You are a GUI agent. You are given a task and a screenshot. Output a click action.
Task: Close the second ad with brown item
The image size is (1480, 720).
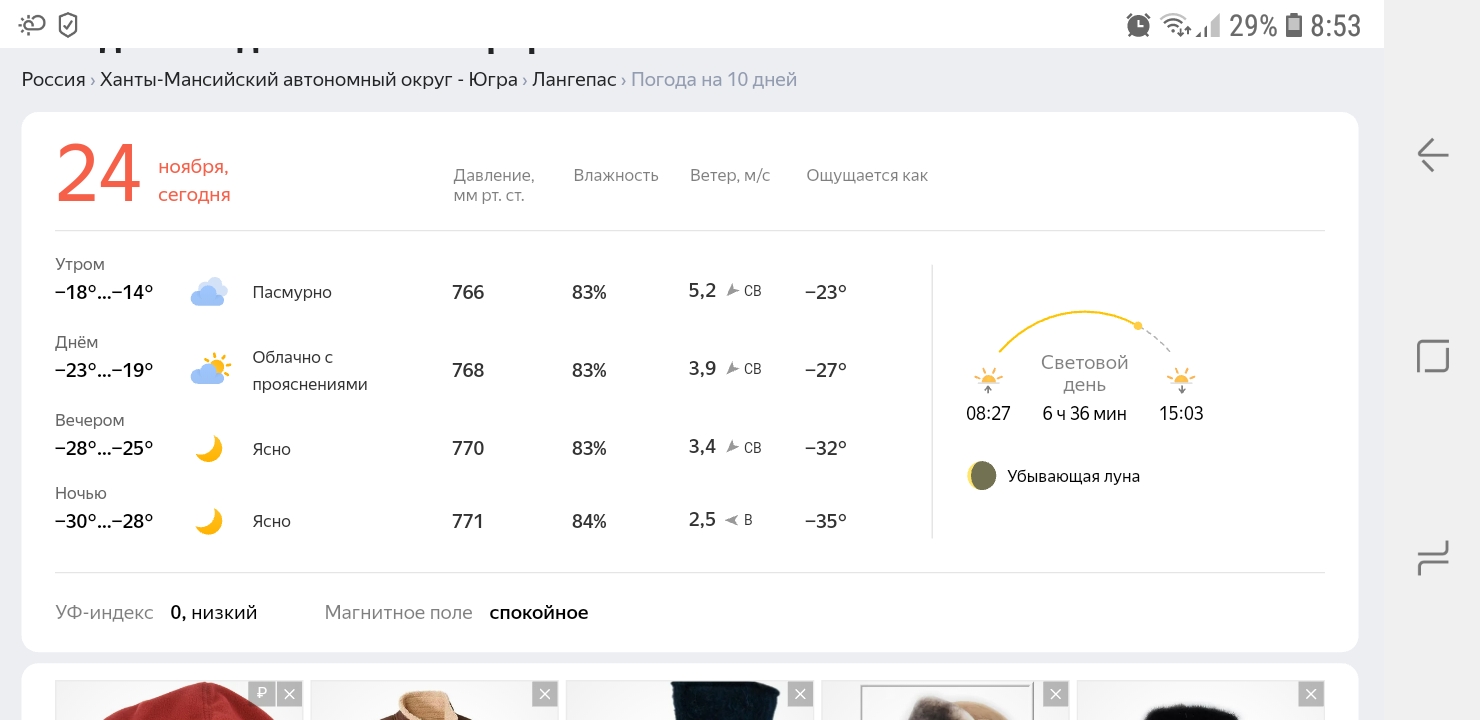(545, 694)
